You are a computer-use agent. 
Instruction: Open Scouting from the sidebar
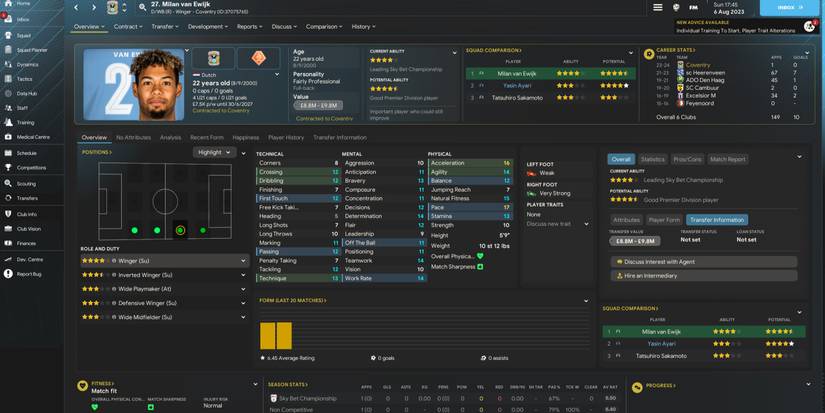coord(24,184)
